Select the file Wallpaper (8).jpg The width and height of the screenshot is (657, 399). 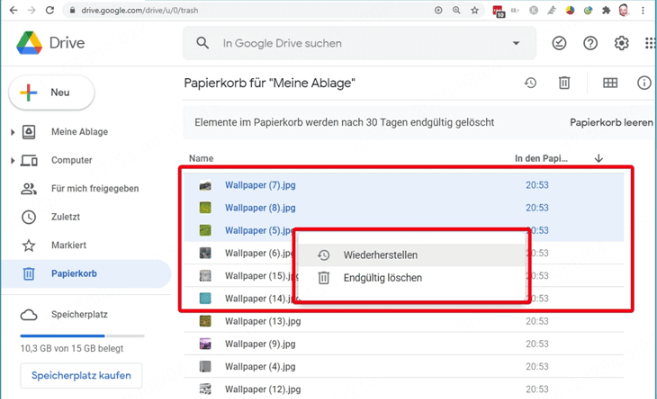pos(404,207)
